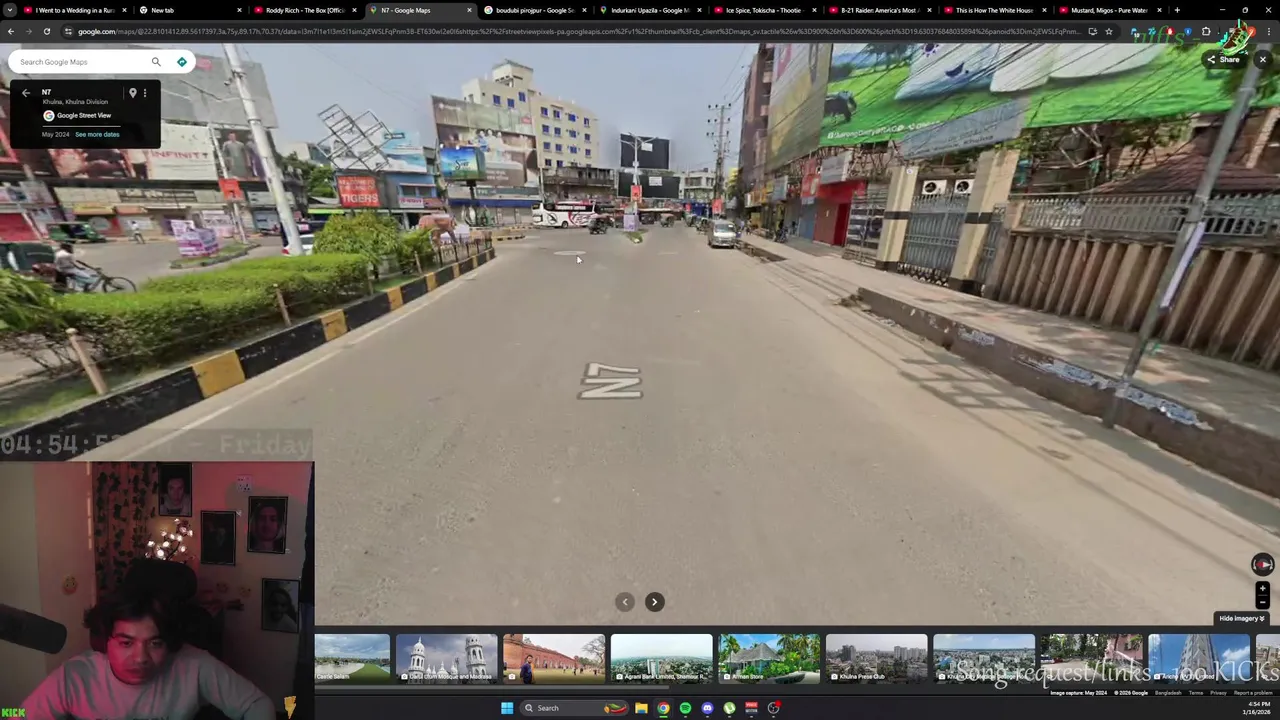Go back with the arrow beside N7
This screenshot has width=1280, height=720.
click(x=26, y=93)
